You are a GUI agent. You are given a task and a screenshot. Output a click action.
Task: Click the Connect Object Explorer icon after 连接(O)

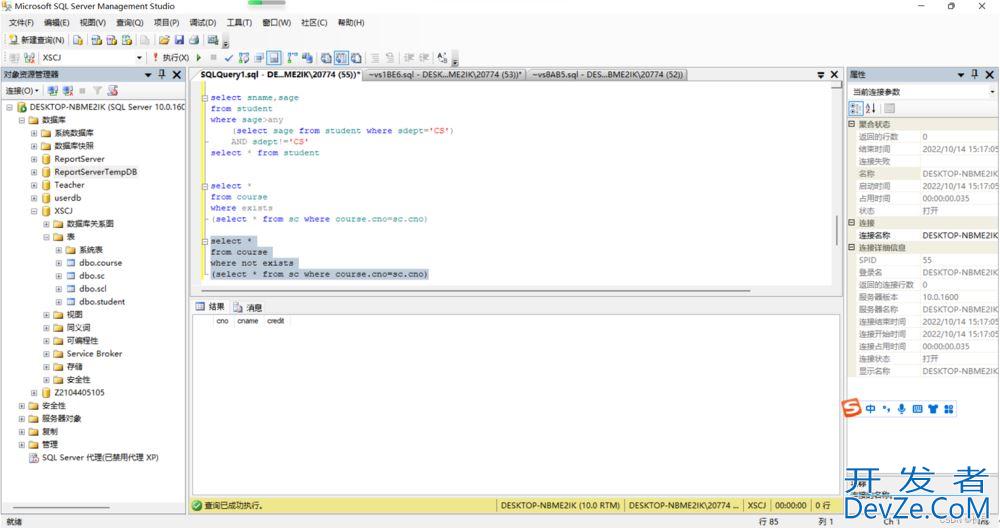[53, 91]
